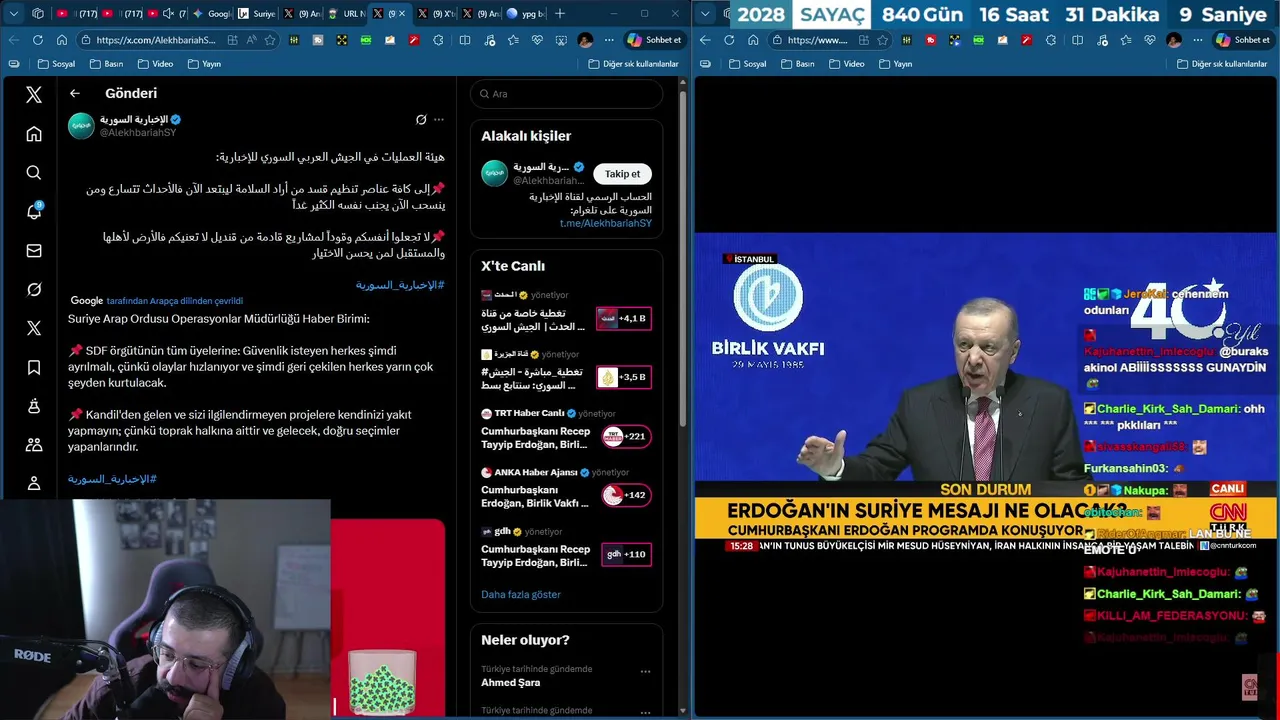Screen dimensions: 1280x720
Task: Open ANKA Haber Ajansı live broadcast
Action: 566,487
